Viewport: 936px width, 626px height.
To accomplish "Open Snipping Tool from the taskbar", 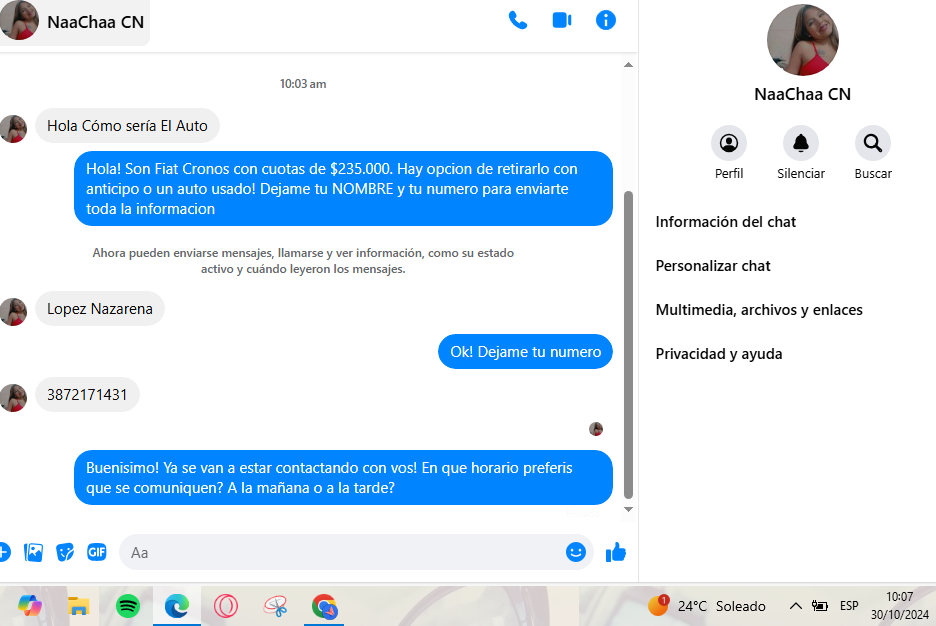I will coord(275,606).
